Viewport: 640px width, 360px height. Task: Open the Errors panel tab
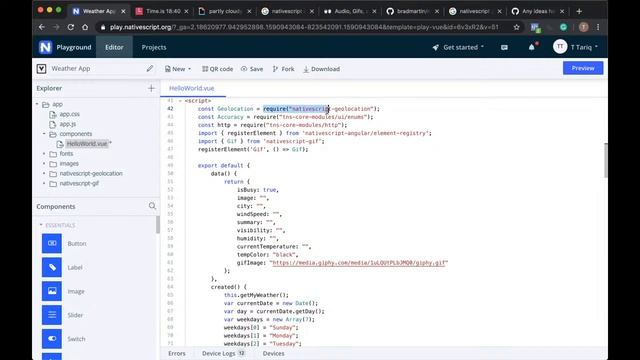pos(177,353)
